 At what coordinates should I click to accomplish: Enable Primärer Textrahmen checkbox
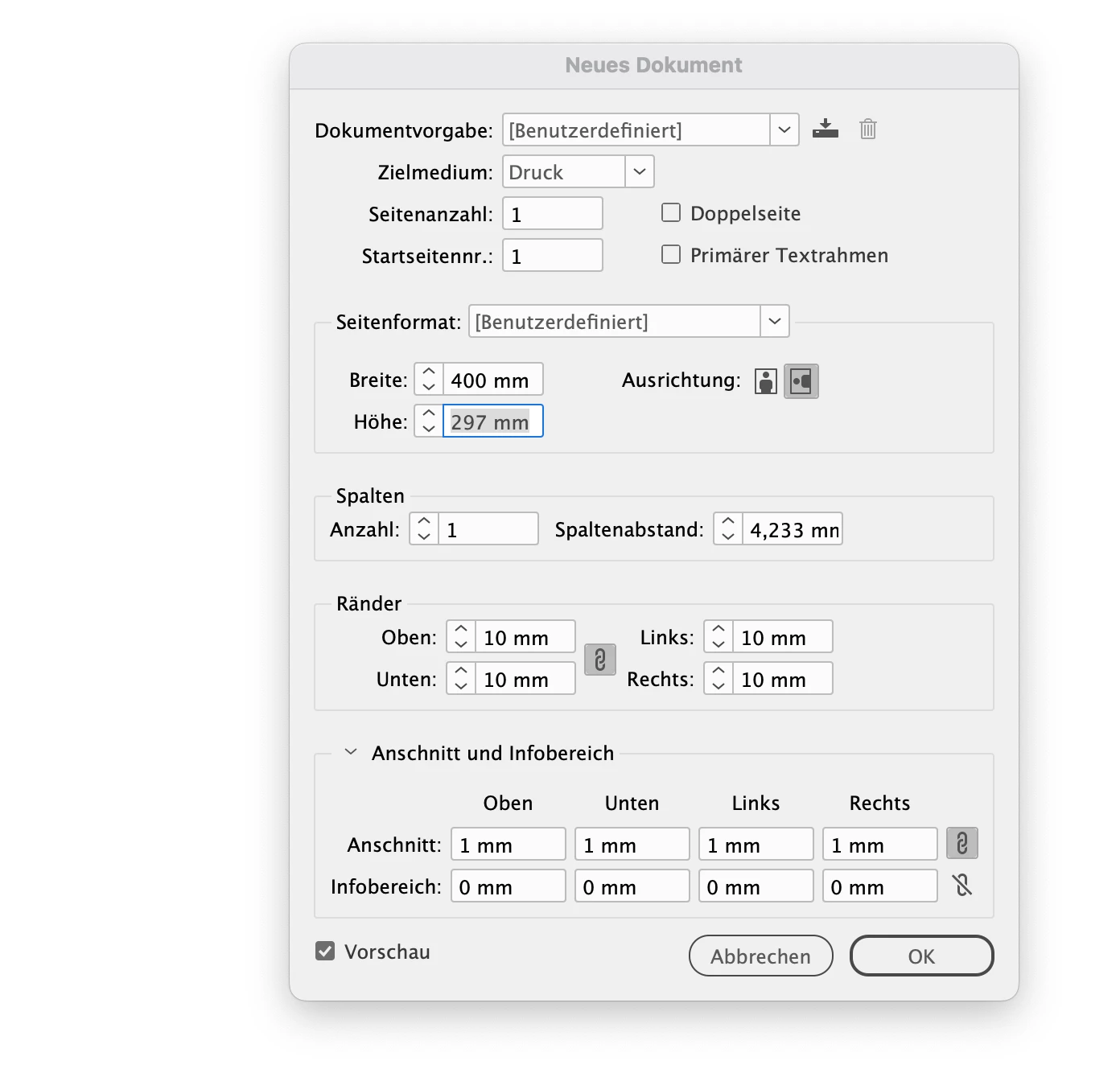[671, 254]
